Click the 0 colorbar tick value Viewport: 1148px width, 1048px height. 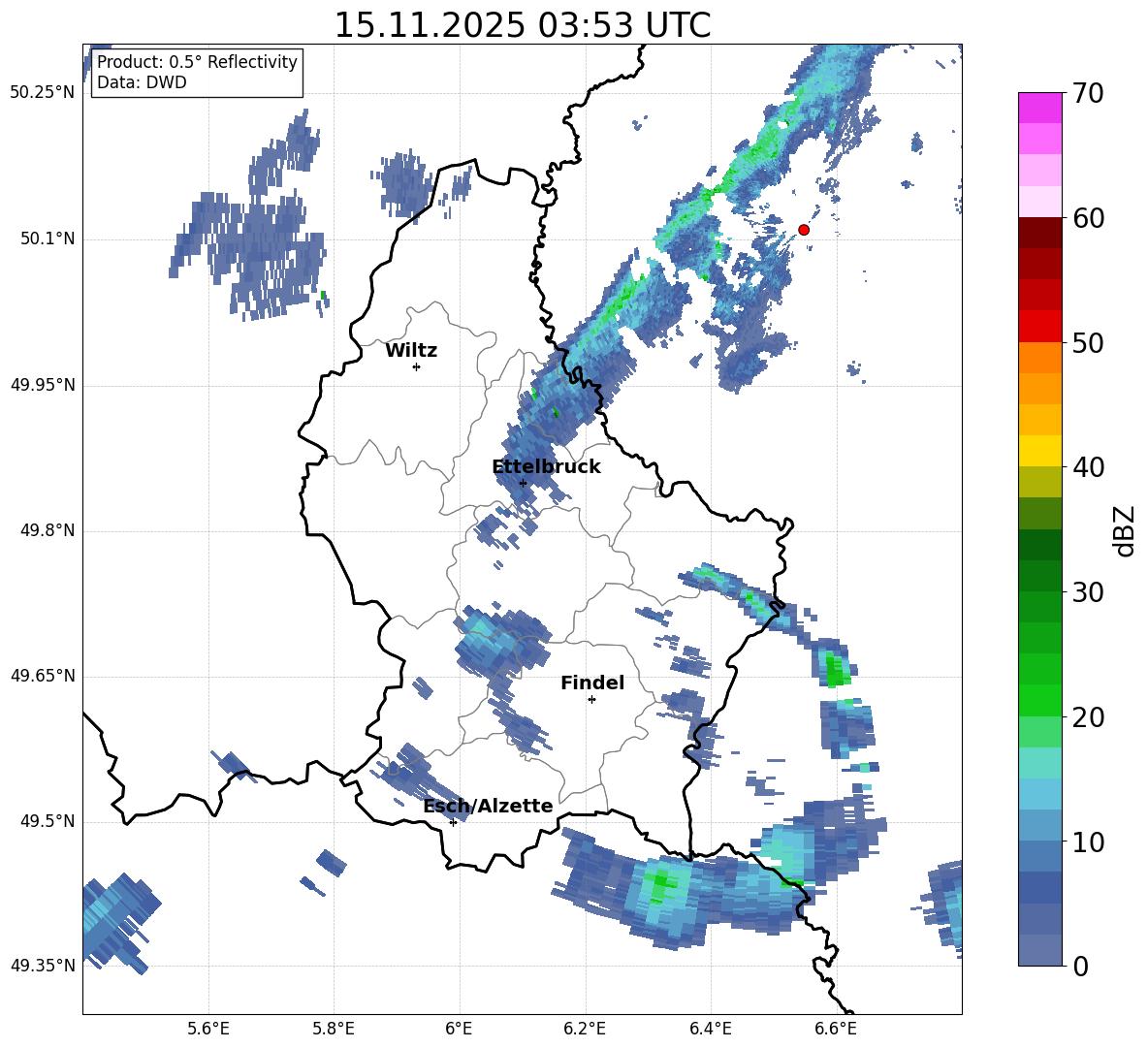click(x=1080, y=966)
